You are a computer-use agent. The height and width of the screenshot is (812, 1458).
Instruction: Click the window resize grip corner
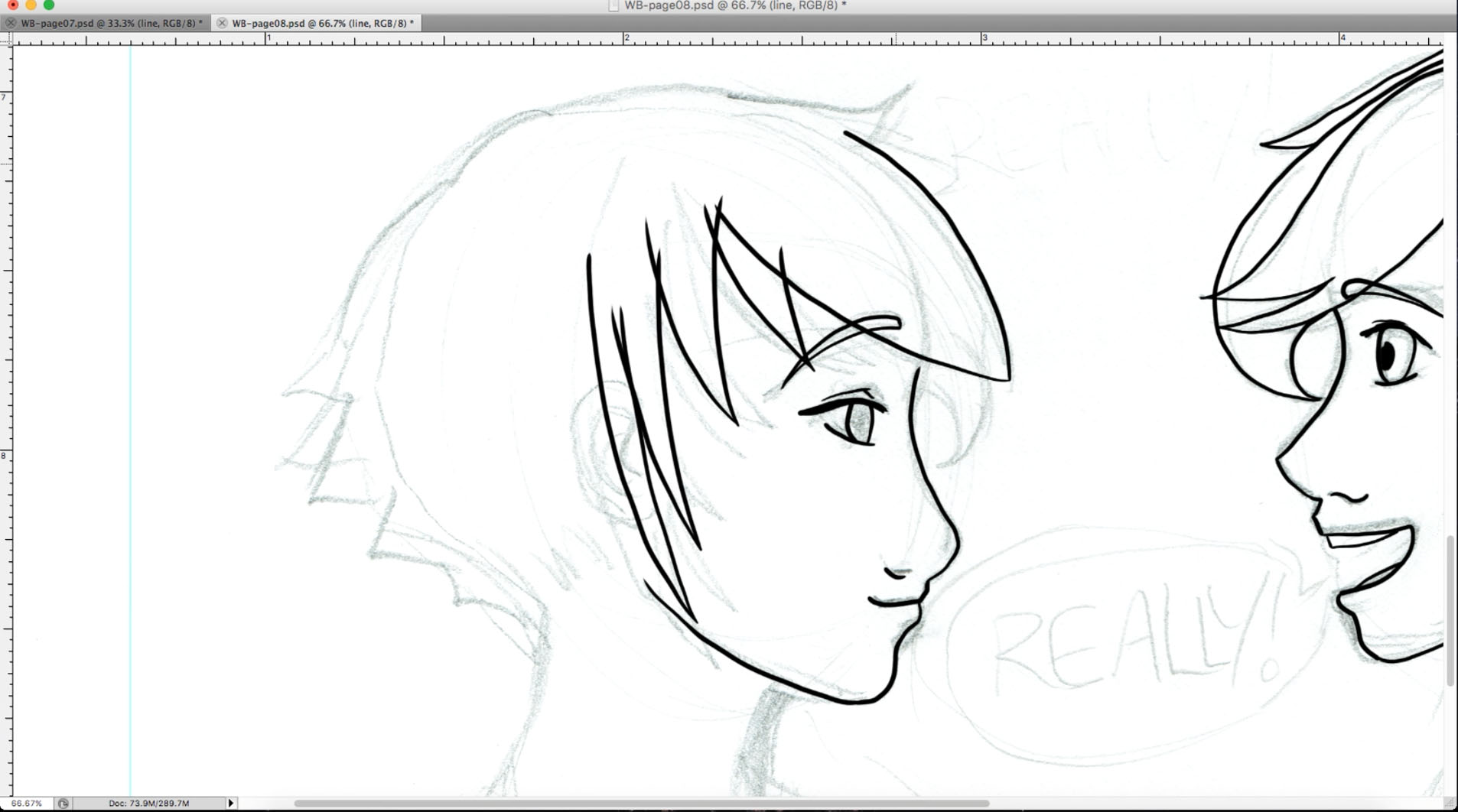1450,804
